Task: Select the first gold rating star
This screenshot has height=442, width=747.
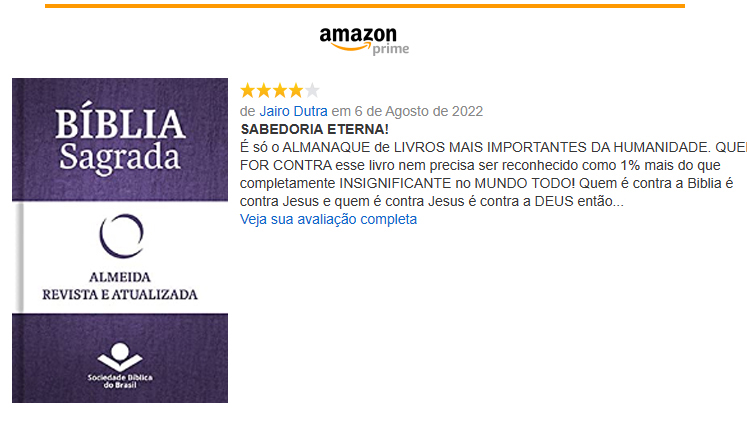Action: click(x=247, y=90)
